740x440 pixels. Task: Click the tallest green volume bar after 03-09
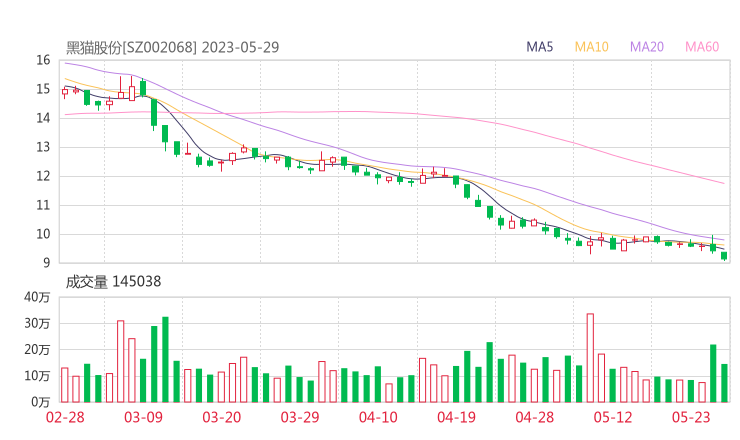(x=165, y=360)
